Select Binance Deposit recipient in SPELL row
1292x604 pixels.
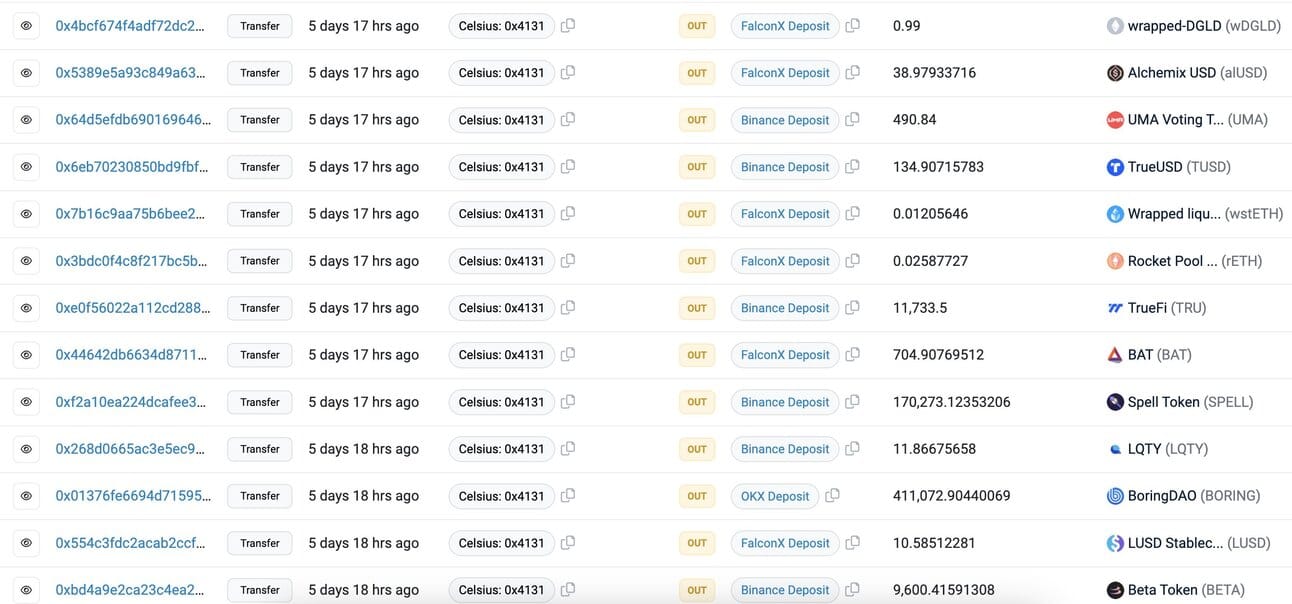click(785, 402)
